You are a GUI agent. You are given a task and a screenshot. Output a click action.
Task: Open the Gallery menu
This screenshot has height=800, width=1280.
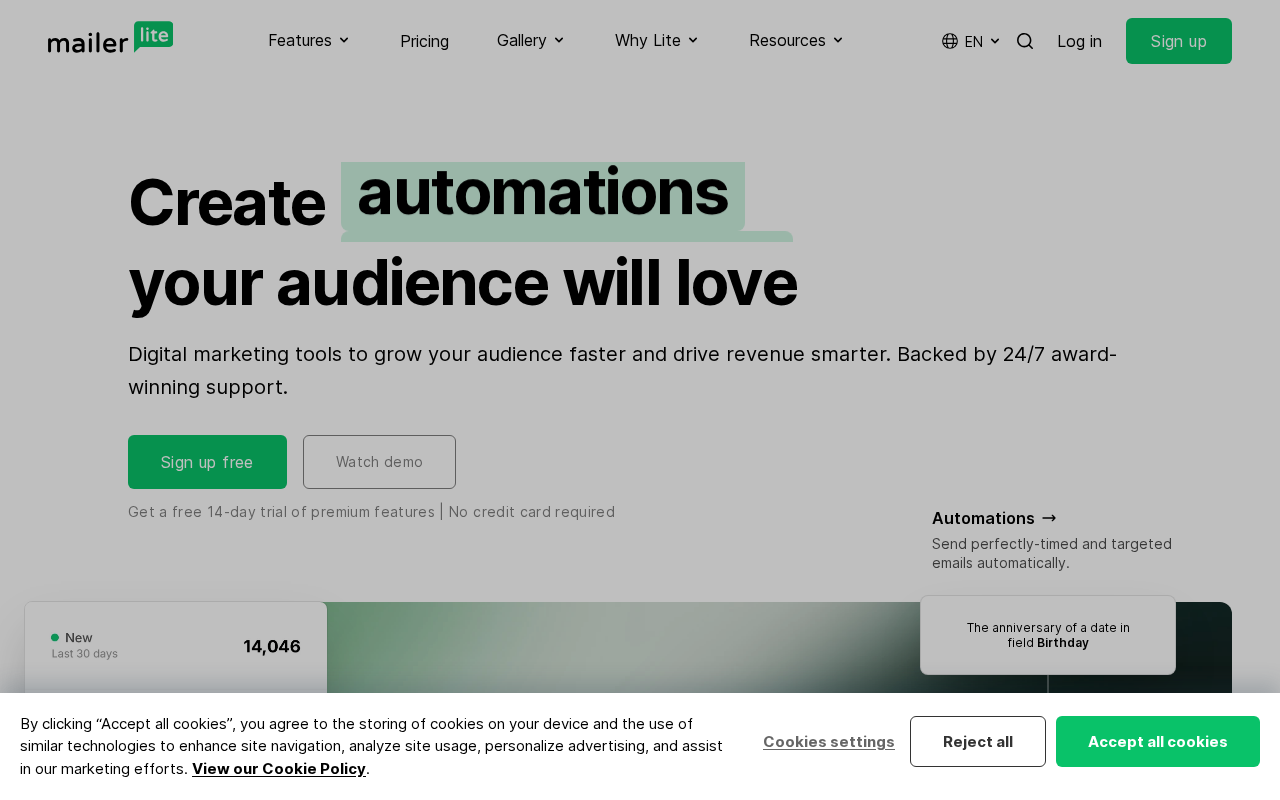point(530,40)
